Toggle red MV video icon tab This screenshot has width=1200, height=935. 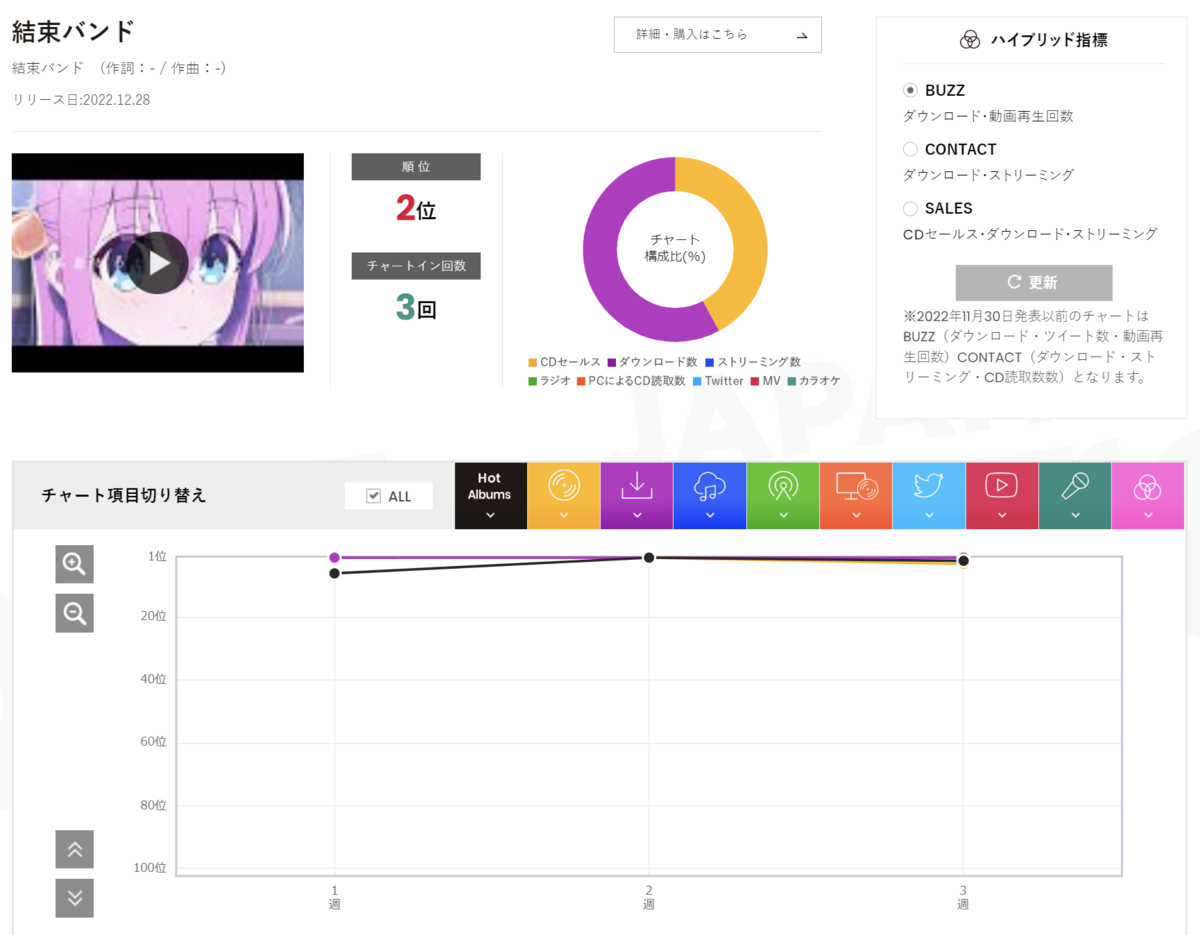[x=1002, y=496]
